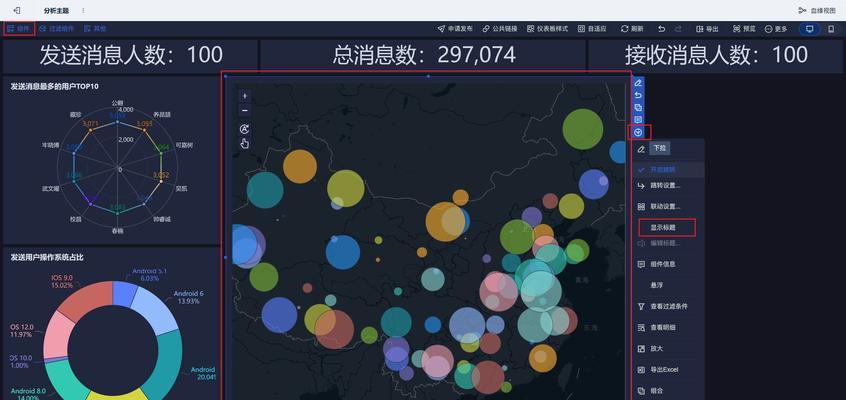This screenshot has width=846, height=400.
Task: Click 导出 to export the dashboard
Action: coord(707,29)
